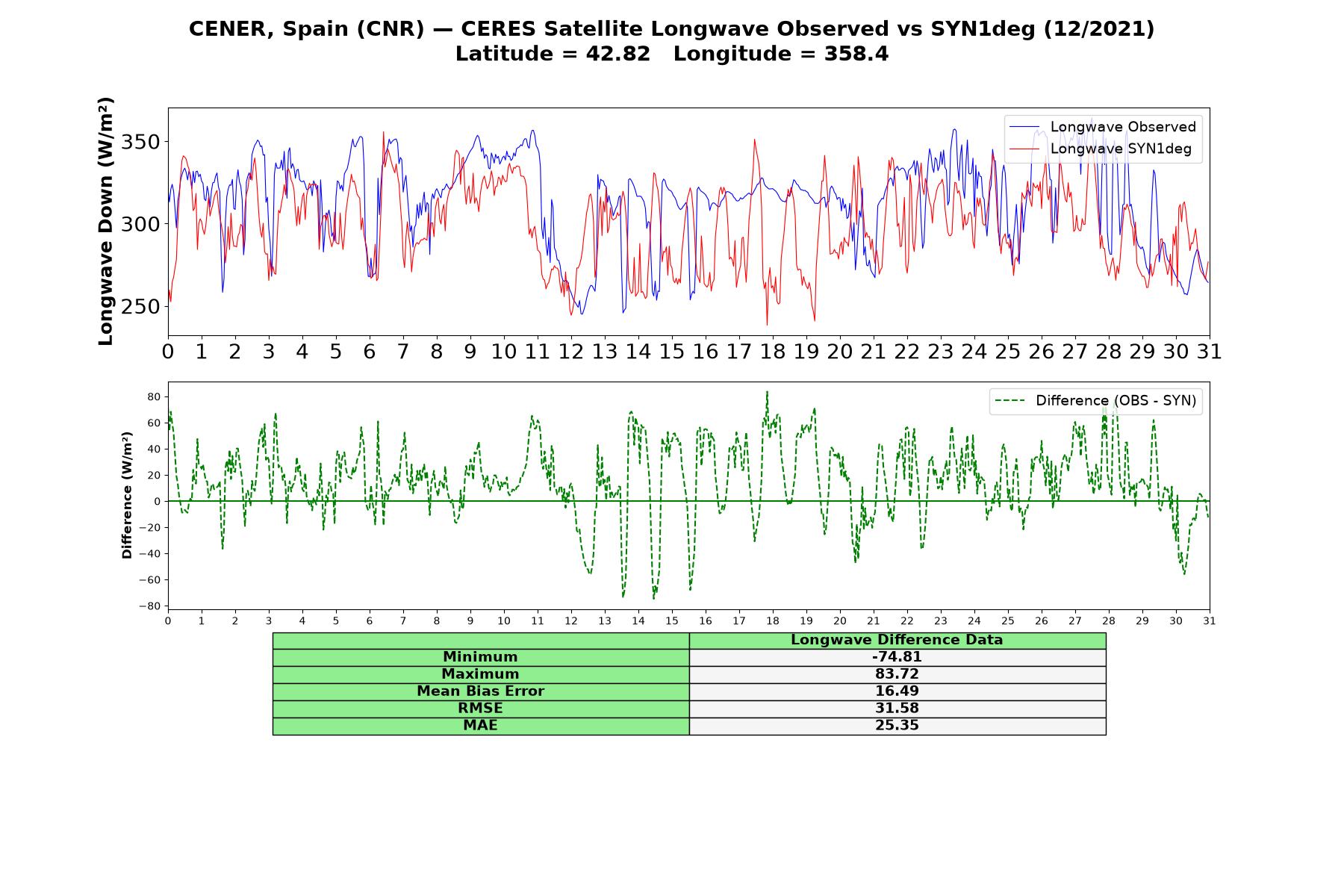Select the Longwave Observed legend label
The image size is (1344, 896).
pyautogui.click(x=1123, y=127)
